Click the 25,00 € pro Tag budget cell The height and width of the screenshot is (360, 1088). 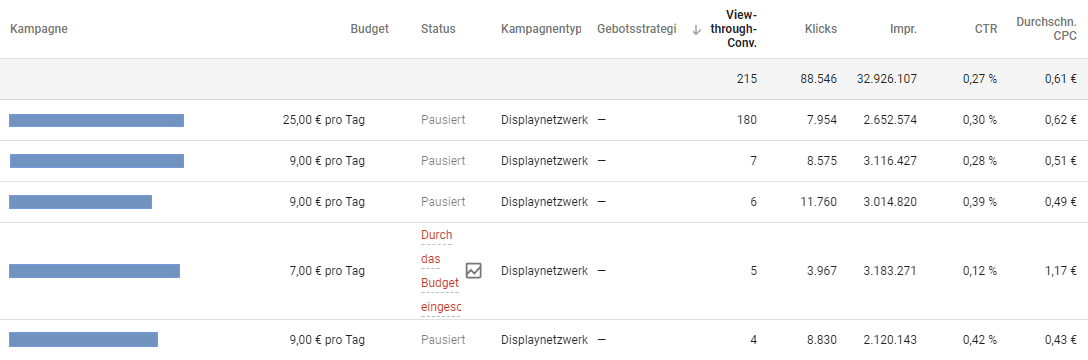pyautogui.click(x=324, y=120)
